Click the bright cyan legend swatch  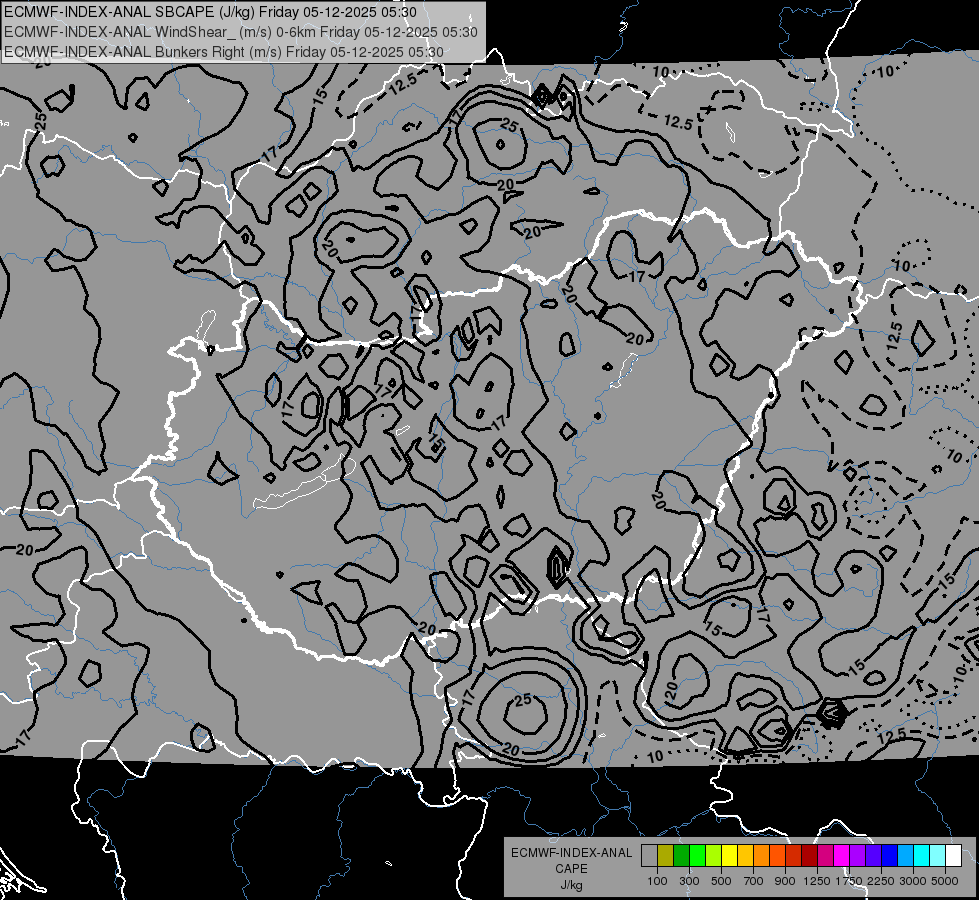[922, 855]
